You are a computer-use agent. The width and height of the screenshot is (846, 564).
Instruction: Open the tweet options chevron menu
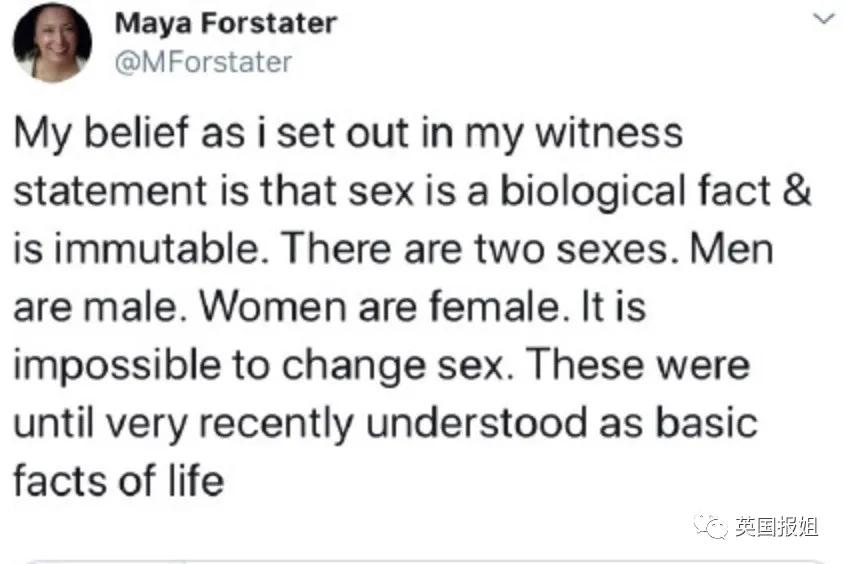click(x=824, y=18)
